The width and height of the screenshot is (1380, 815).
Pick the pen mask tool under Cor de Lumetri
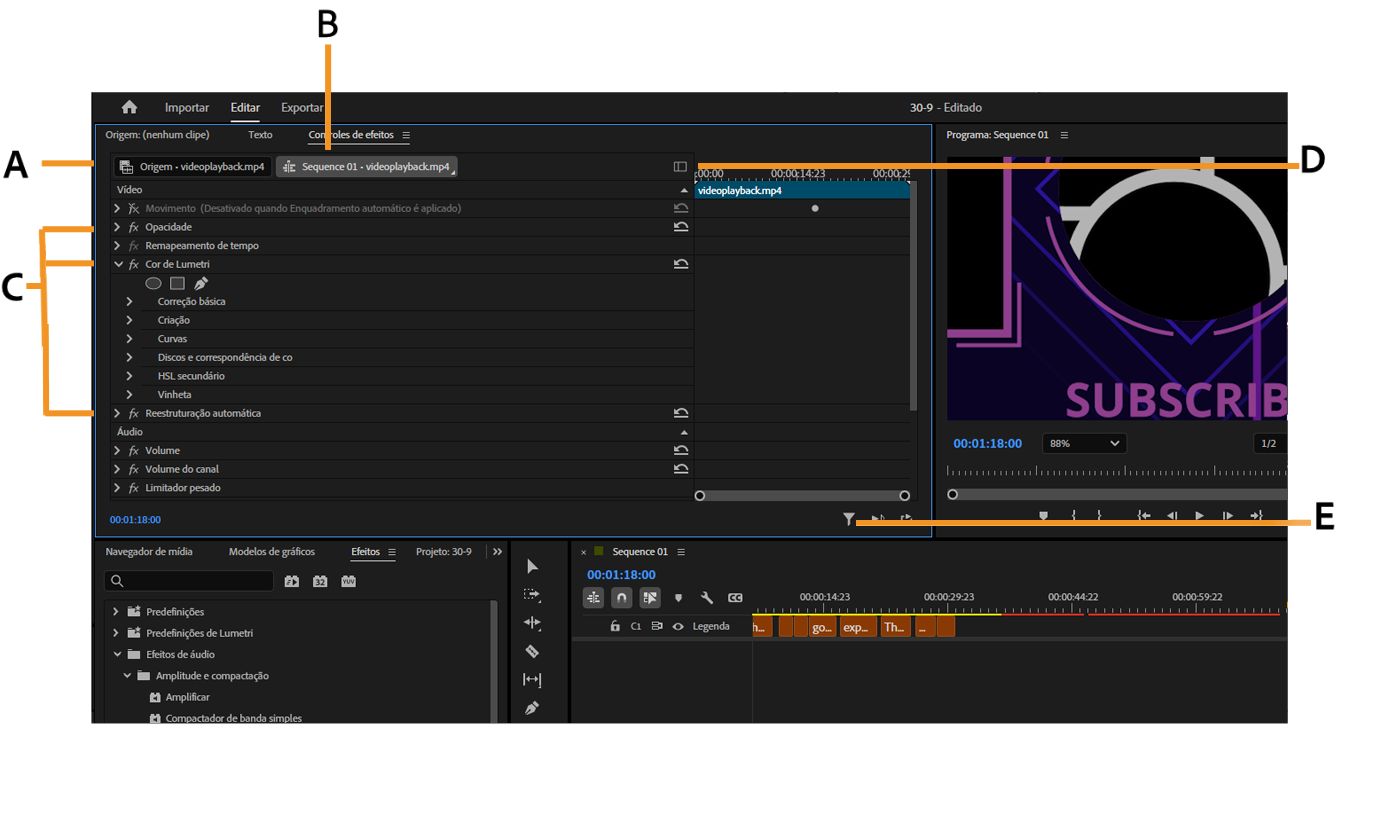click(201, 283)
